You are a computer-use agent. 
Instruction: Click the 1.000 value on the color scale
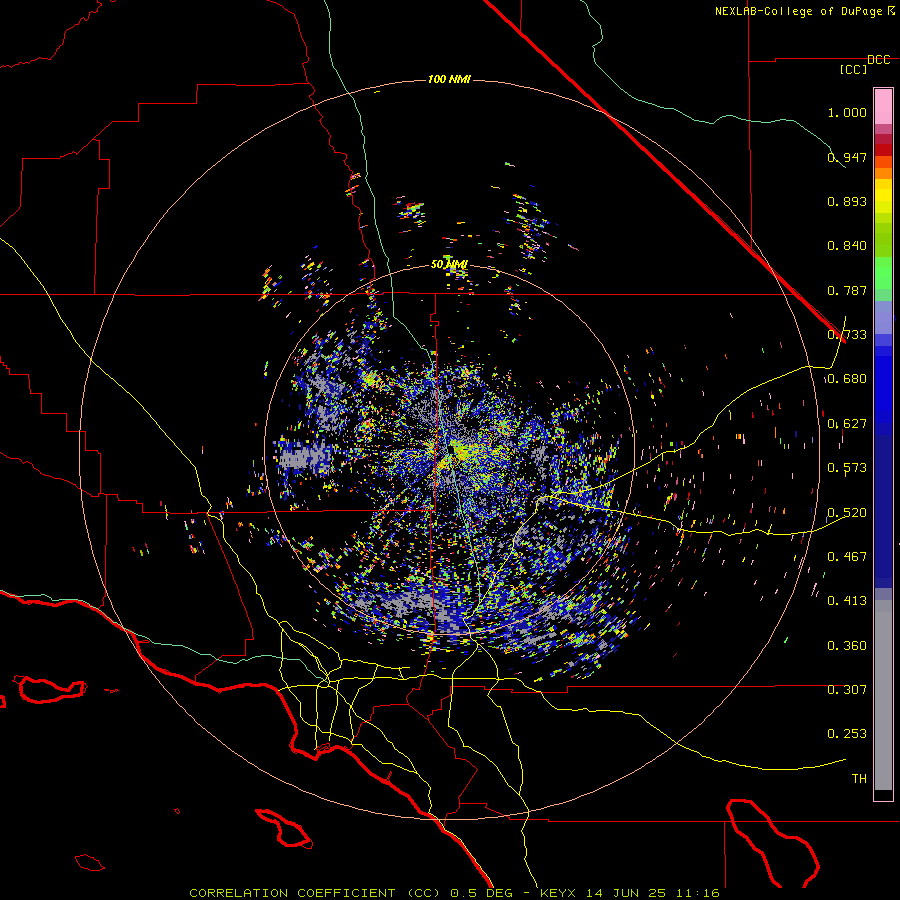[847, 112]
